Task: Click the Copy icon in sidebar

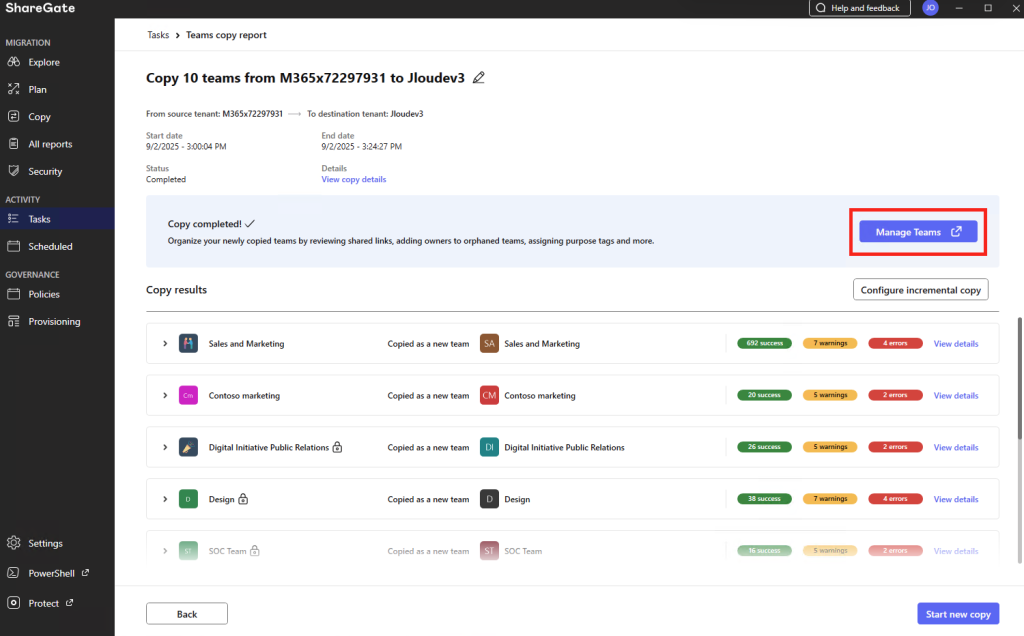Action: point(14,116)
